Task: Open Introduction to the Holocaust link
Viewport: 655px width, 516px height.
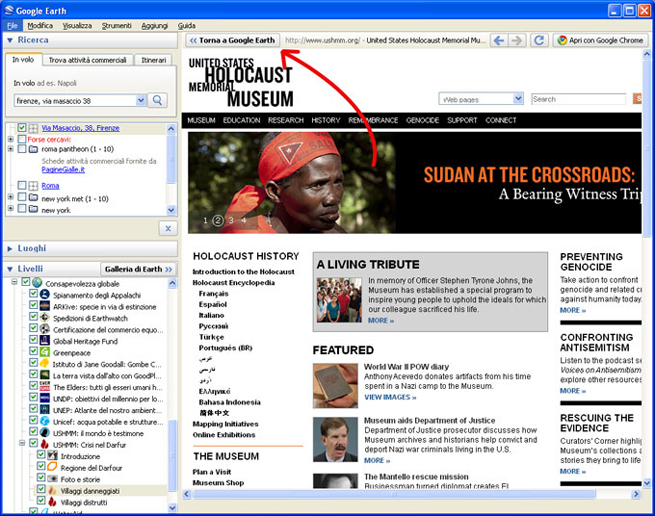Action: 243,272
